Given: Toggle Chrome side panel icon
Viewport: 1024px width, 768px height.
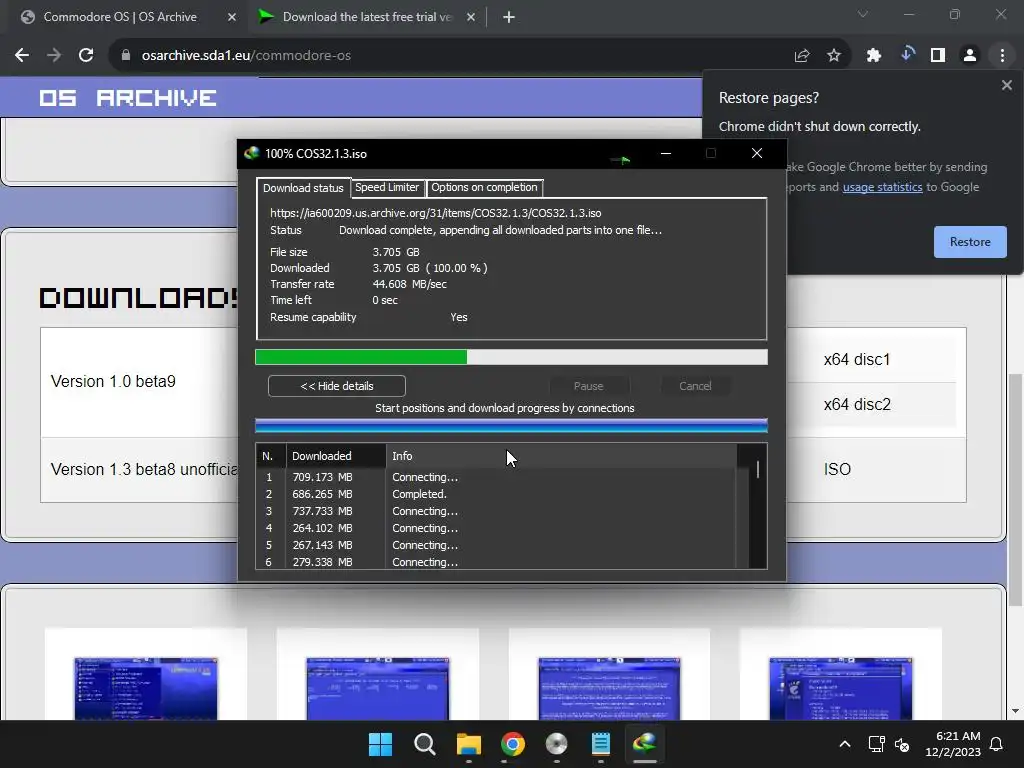Looking at the screenshot, I should click(938, 56).
